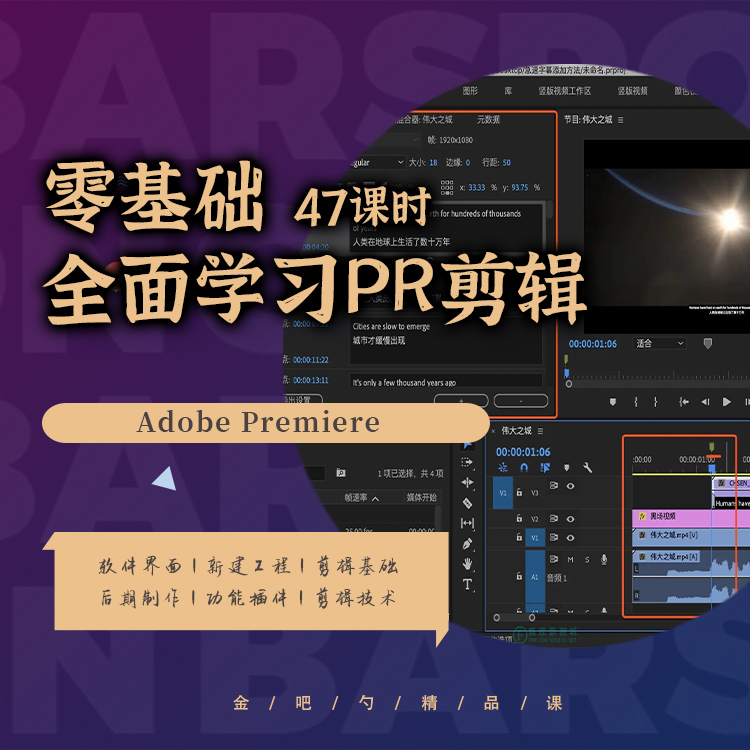Click the voice-over record mic on 音频 1

[604, 559]
